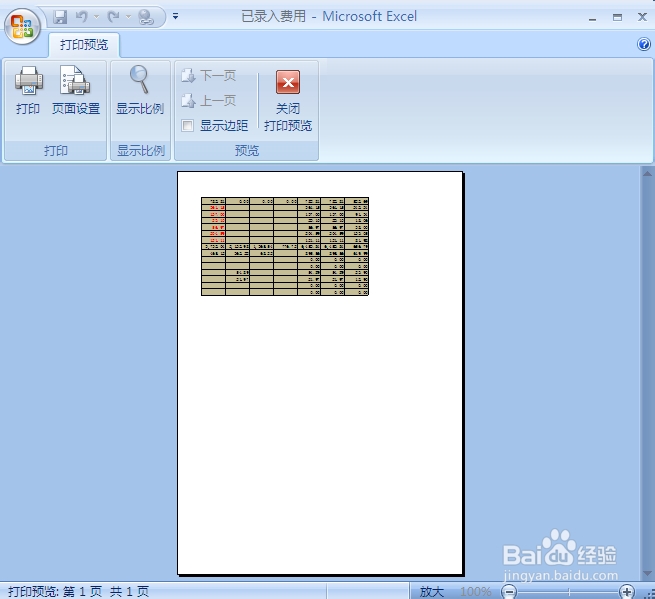Screen dimensions: 655x599
Task: Select the 打印预览 ribbon tab
Action: (x=84, y=44)
